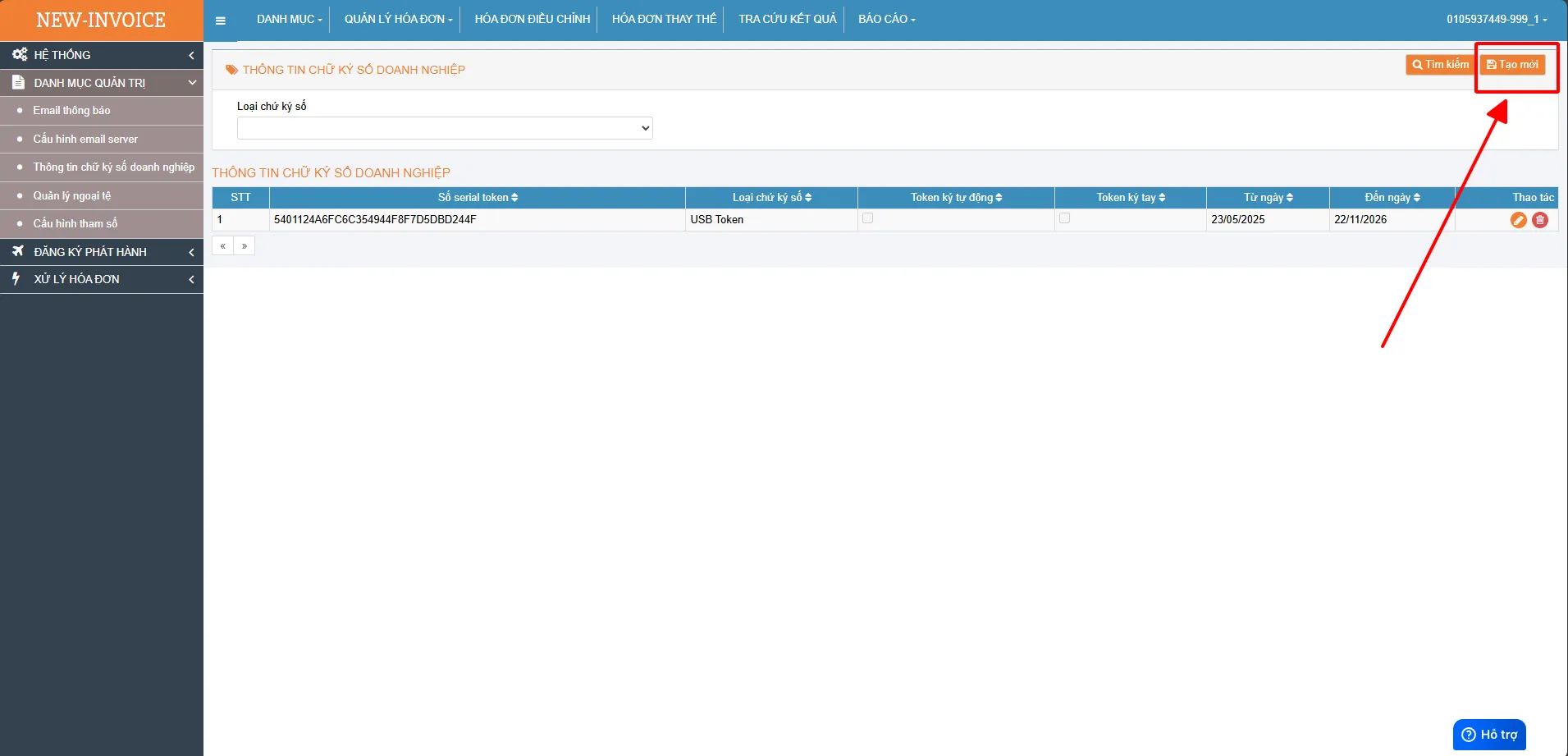Go to next page with » button
Image resolution: width=1568 pixels, height=756 pixels.
point(244,245)
